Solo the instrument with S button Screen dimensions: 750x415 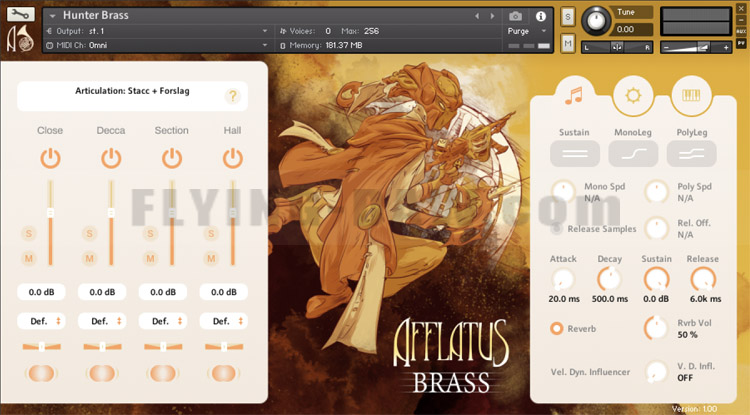[568, 17]
